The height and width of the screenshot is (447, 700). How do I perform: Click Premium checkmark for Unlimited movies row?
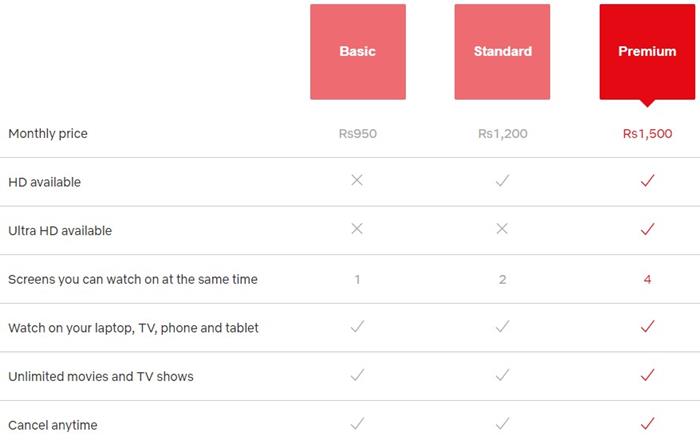point(647,375)
